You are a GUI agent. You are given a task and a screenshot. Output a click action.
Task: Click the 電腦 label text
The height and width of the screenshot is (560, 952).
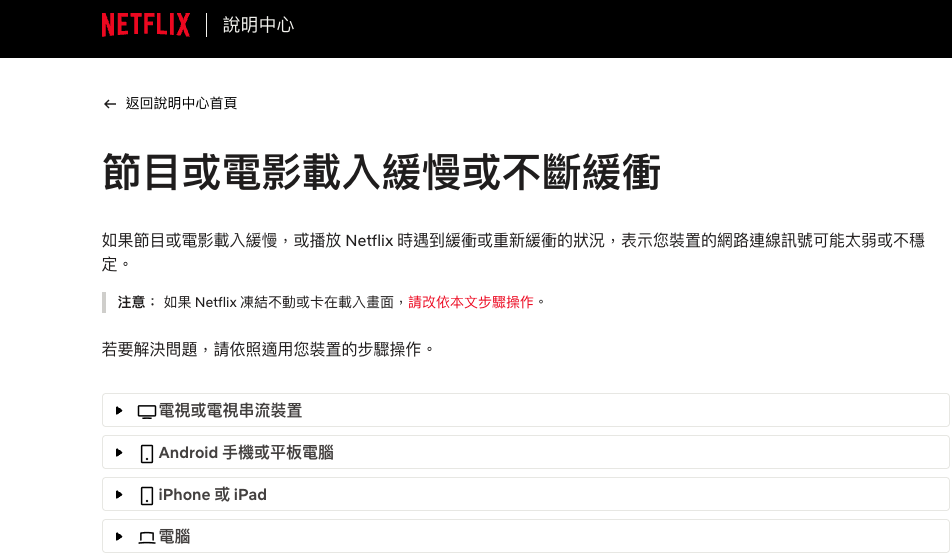click(x=174, y=536)
